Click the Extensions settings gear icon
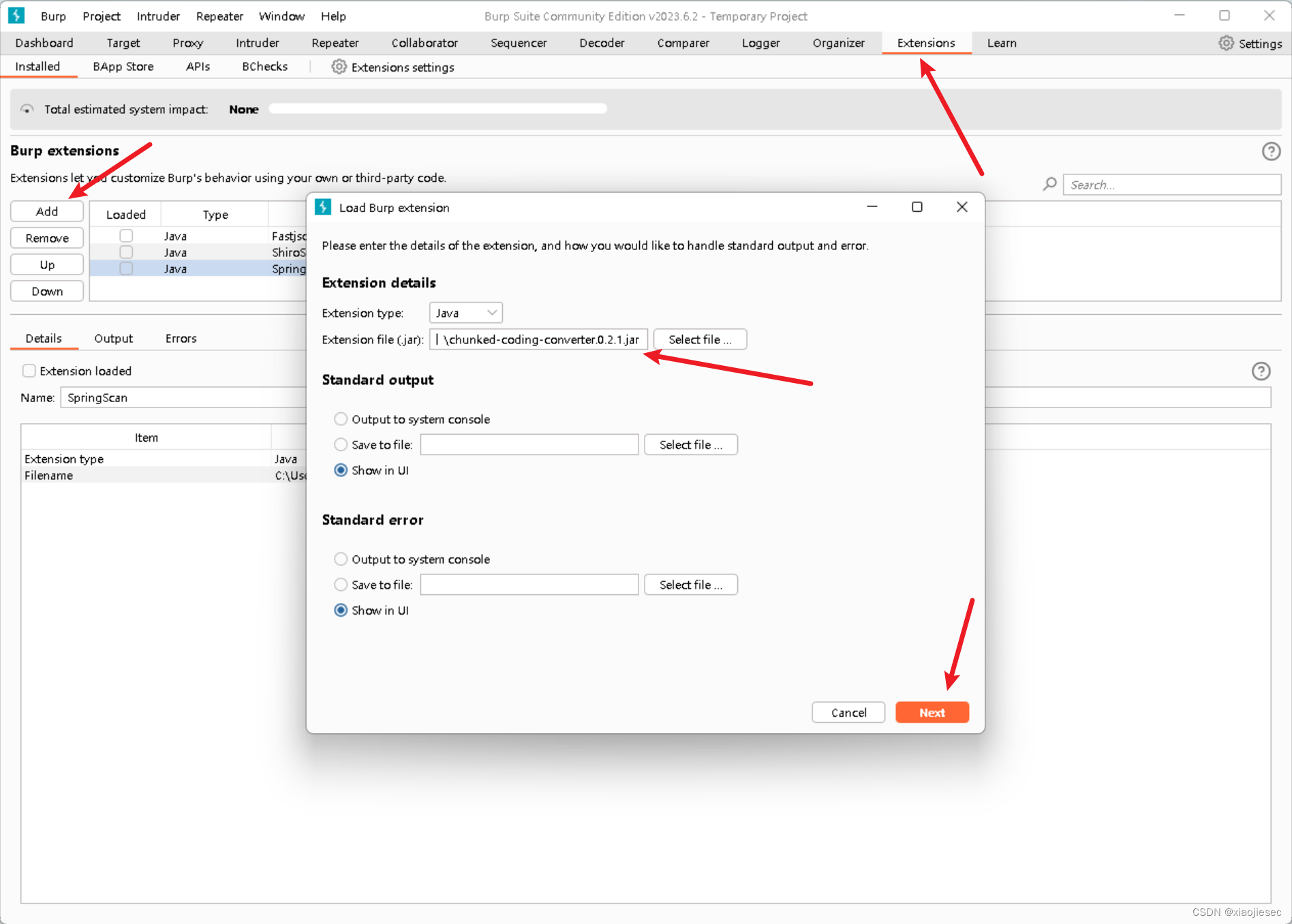Image resolution: width=1292 pixels, height=924 pixels. click(x=339, y=67)
